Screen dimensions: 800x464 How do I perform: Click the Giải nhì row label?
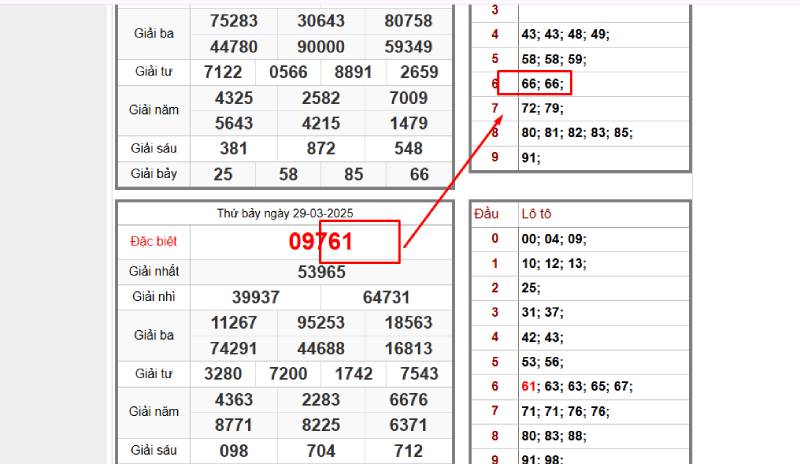pos(153,297)
